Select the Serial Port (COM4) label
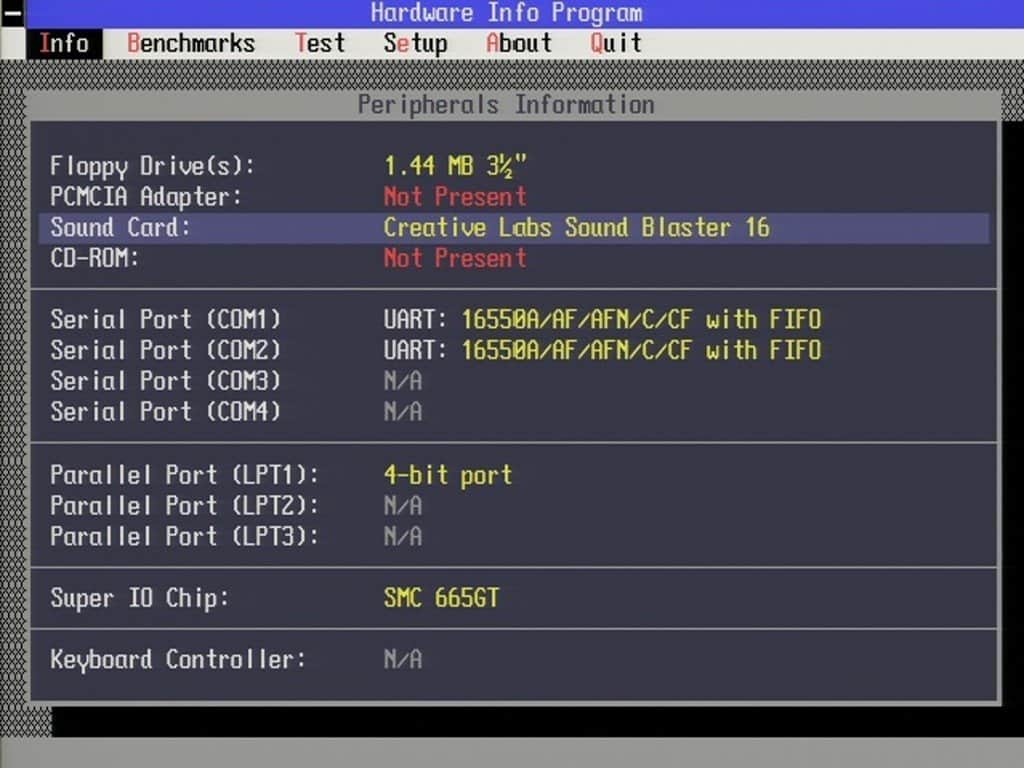The height and width of the screenshot is (768, 1024). tap(166, 411)
